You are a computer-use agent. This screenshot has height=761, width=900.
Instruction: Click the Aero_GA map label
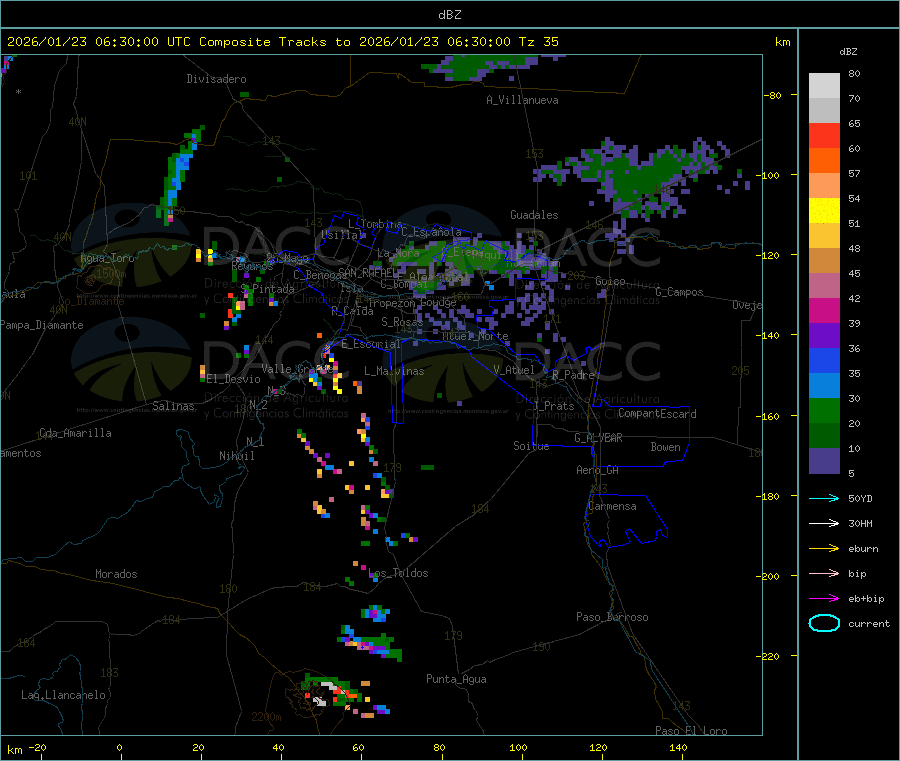coord(598,470)
